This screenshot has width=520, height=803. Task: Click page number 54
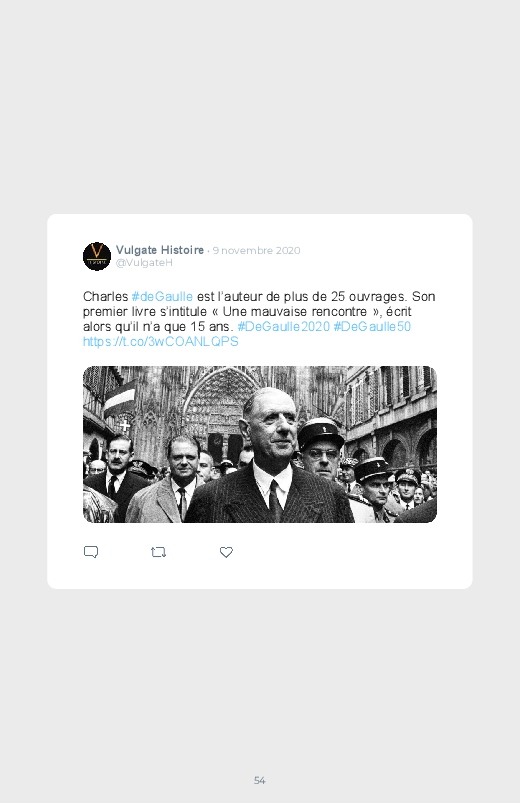point(260,780)
